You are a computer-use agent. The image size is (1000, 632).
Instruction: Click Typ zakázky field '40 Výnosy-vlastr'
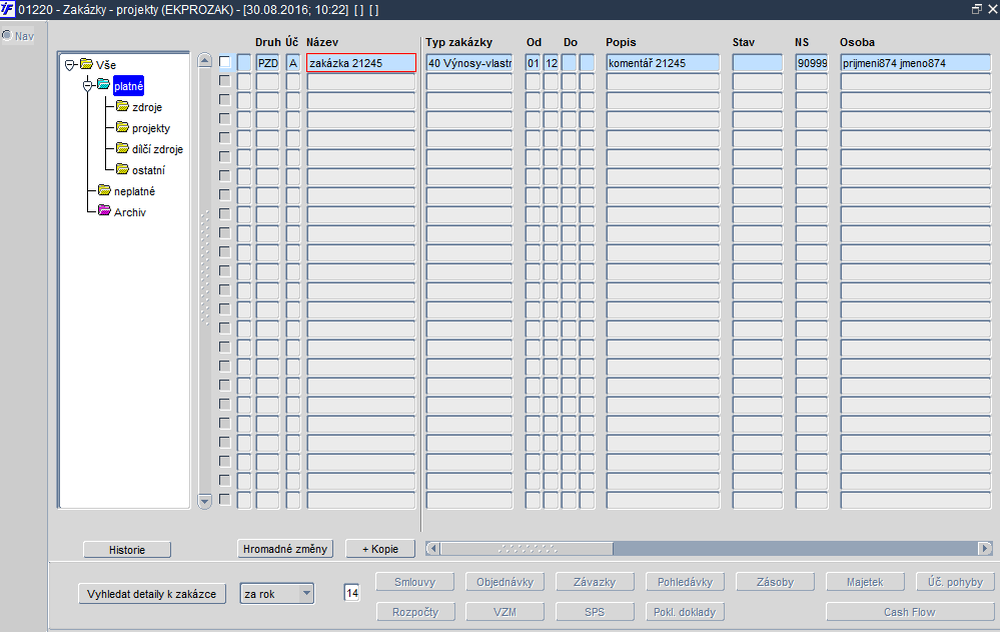[x=469, y=62]
